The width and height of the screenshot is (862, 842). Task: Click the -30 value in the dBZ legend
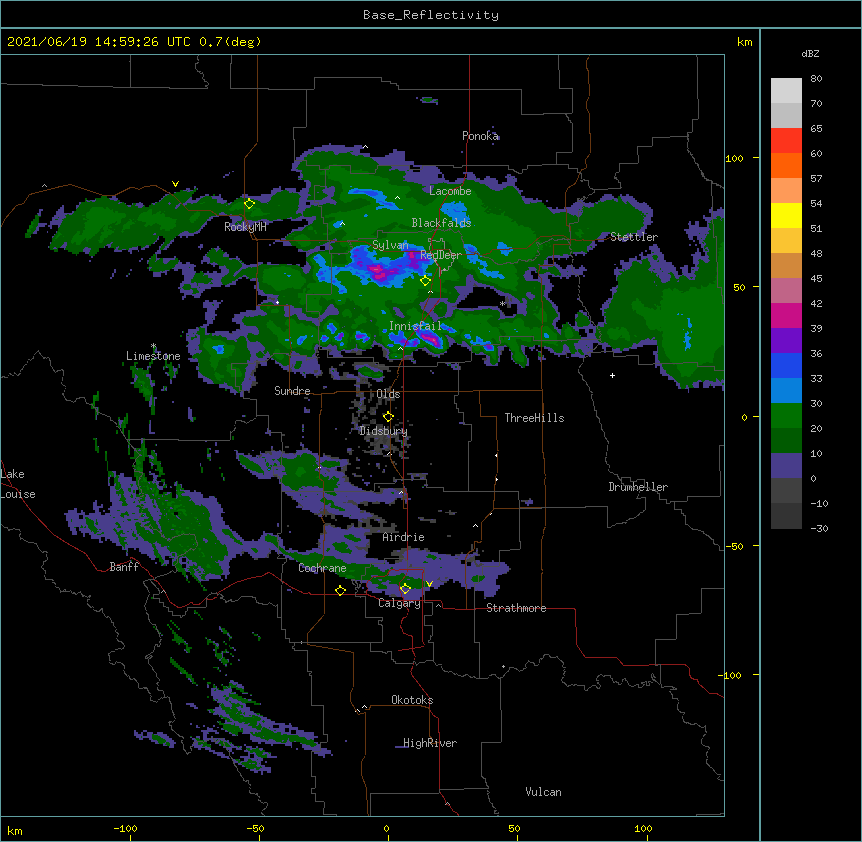tap(819, 529)
